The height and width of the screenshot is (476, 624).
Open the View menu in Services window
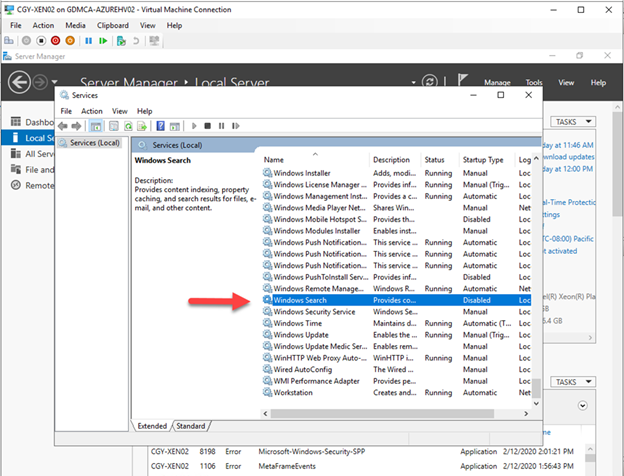pyautogui.click(x=119, y=111)
